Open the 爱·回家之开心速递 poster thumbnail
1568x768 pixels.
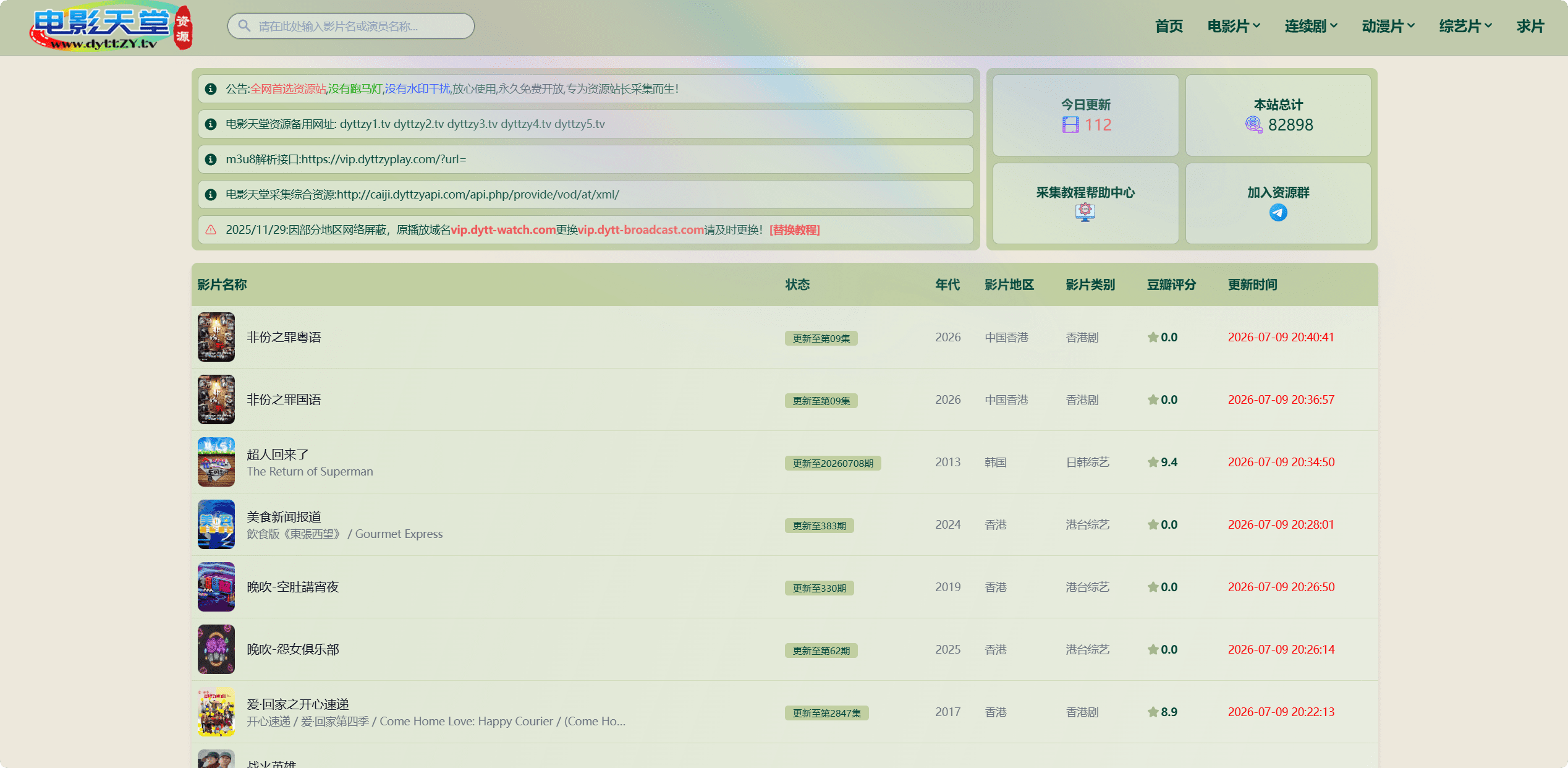click(216, 712)
